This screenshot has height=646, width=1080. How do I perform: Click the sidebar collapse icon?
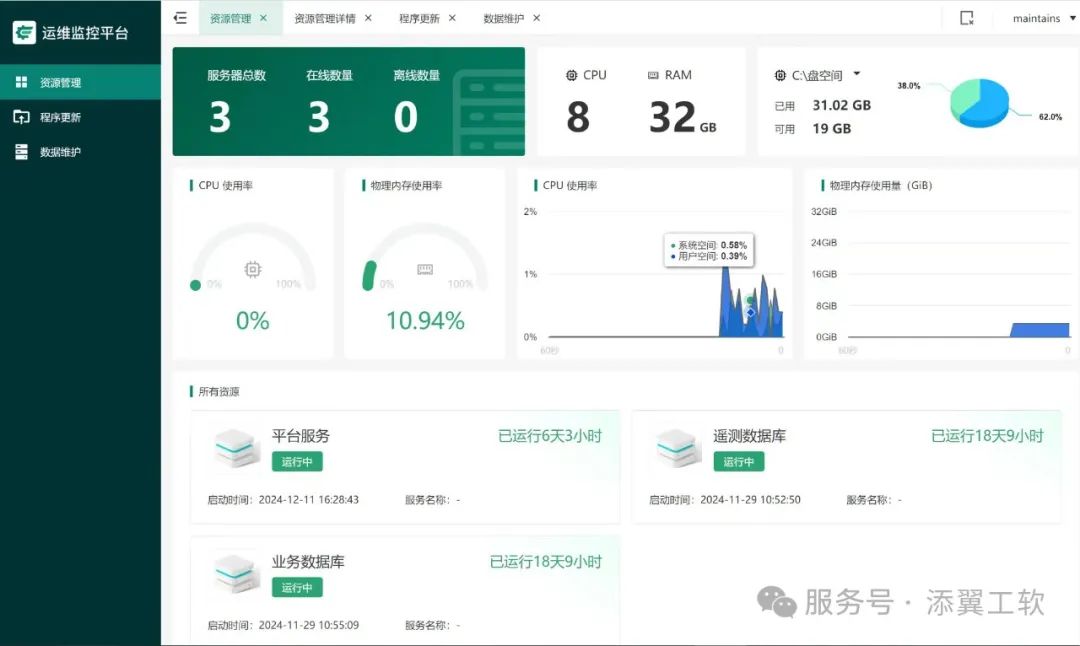(180, 18)
